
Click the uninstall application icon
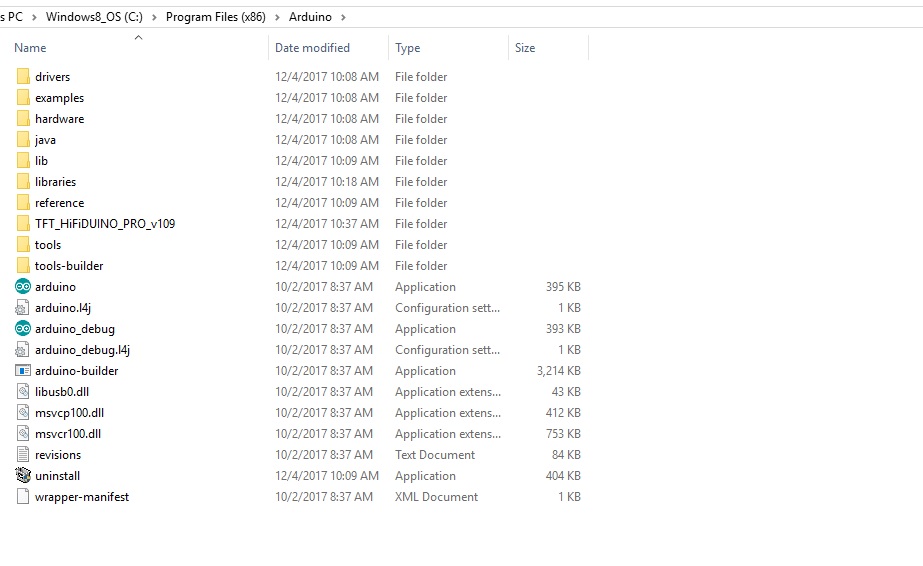(23, 475)
